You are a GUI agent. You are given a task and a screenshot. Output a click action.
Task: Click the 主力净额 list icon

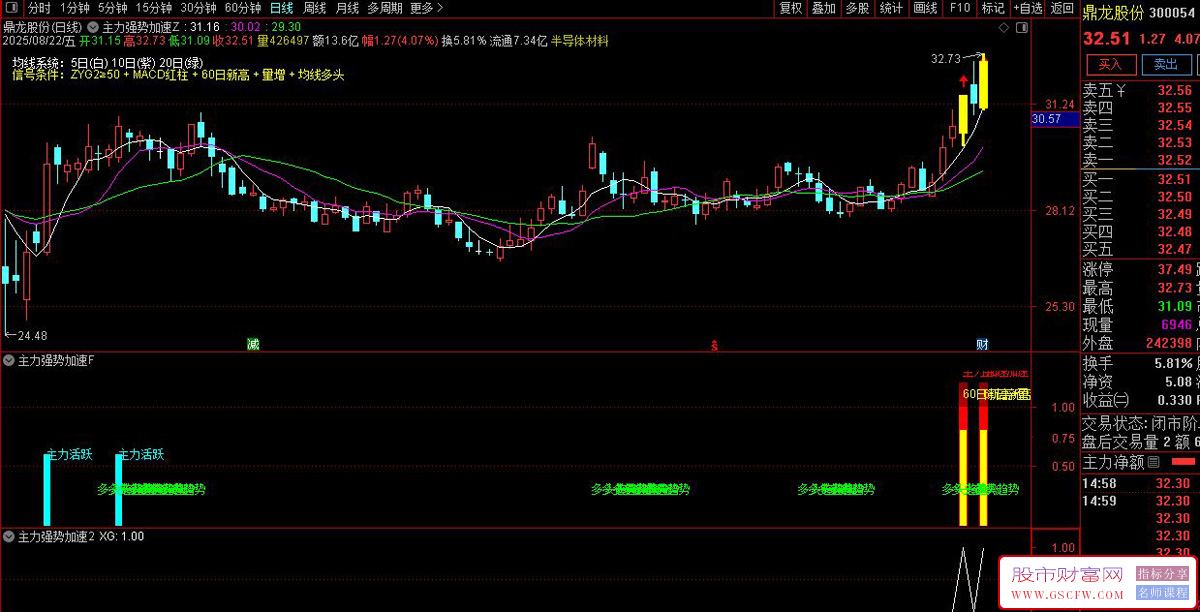(1153, 462)
